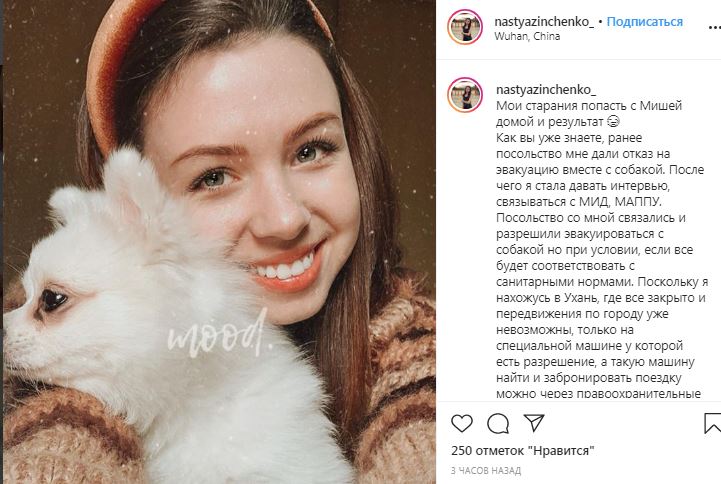
Task: Click the crying emoji in the caption
Action: pyautogui.click(x=613, y=121)
